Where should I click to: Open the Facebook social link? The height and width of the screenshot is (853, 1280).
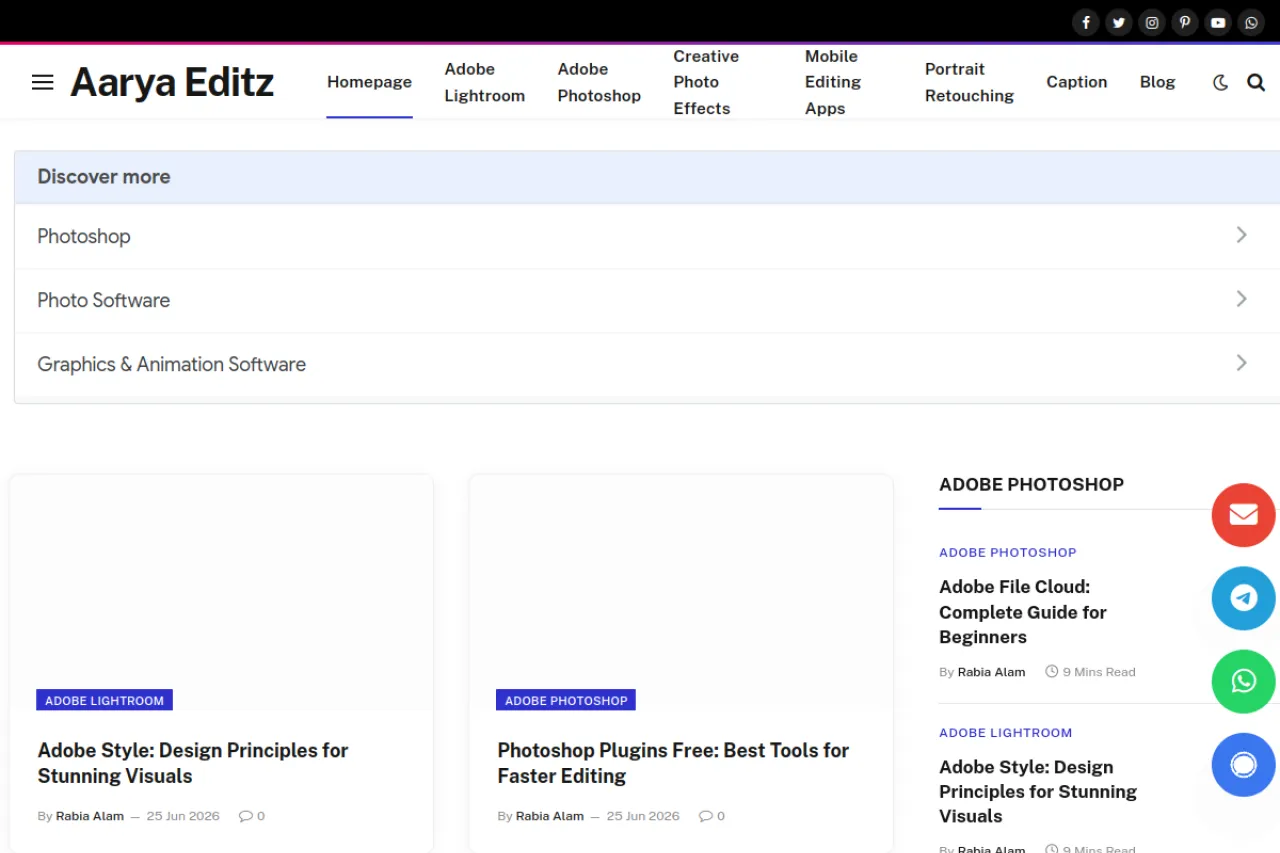tap(1085, 23)
